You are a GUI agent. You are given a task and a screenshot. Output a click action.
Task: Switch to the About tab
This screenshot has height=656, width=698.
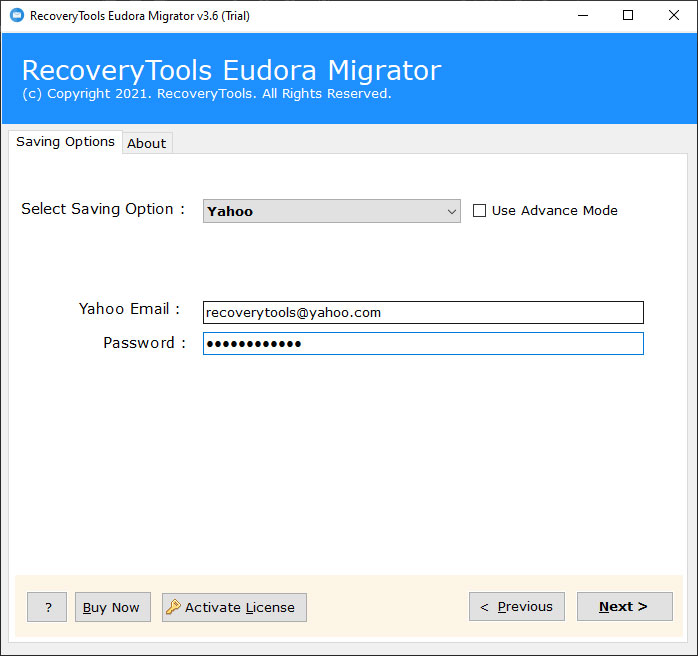coord(146,143)
